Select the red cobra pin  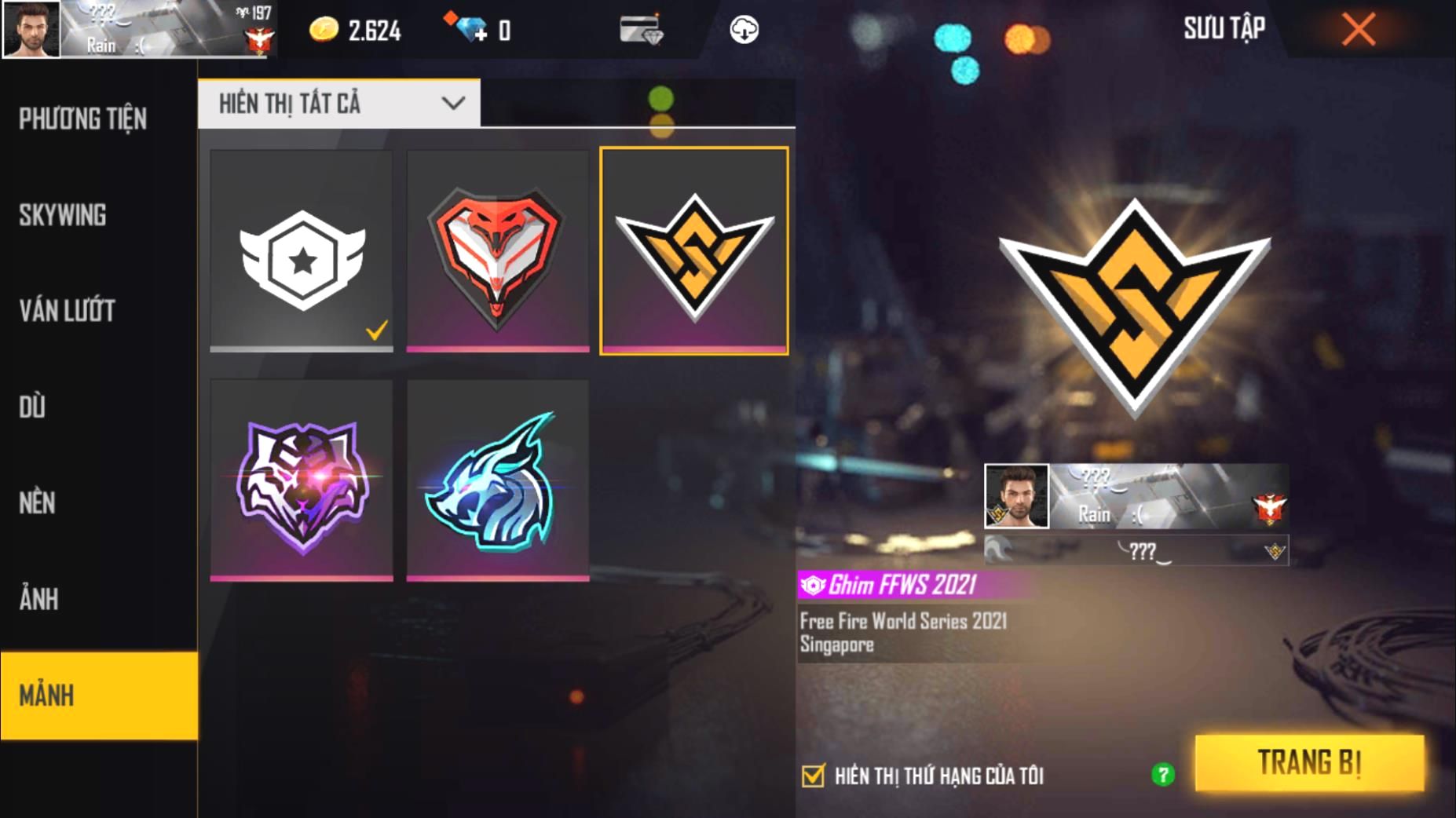click(498, 250)
